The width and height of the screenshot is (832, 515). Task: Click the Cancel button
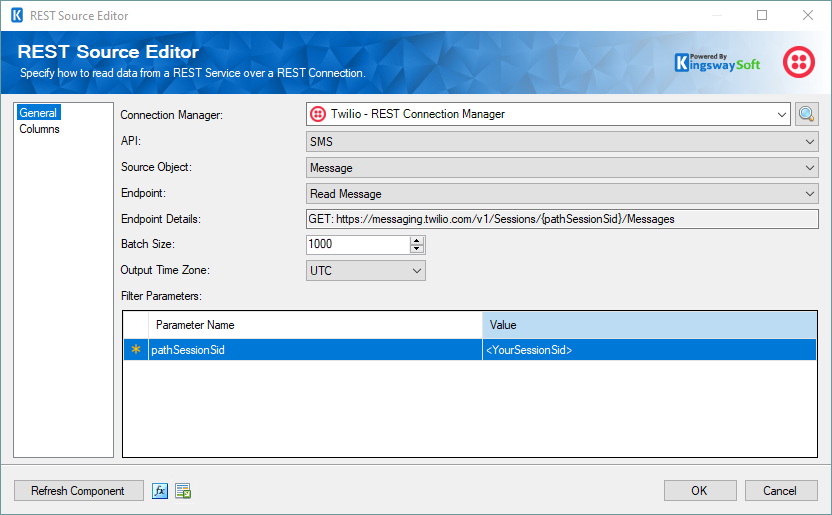781,491
